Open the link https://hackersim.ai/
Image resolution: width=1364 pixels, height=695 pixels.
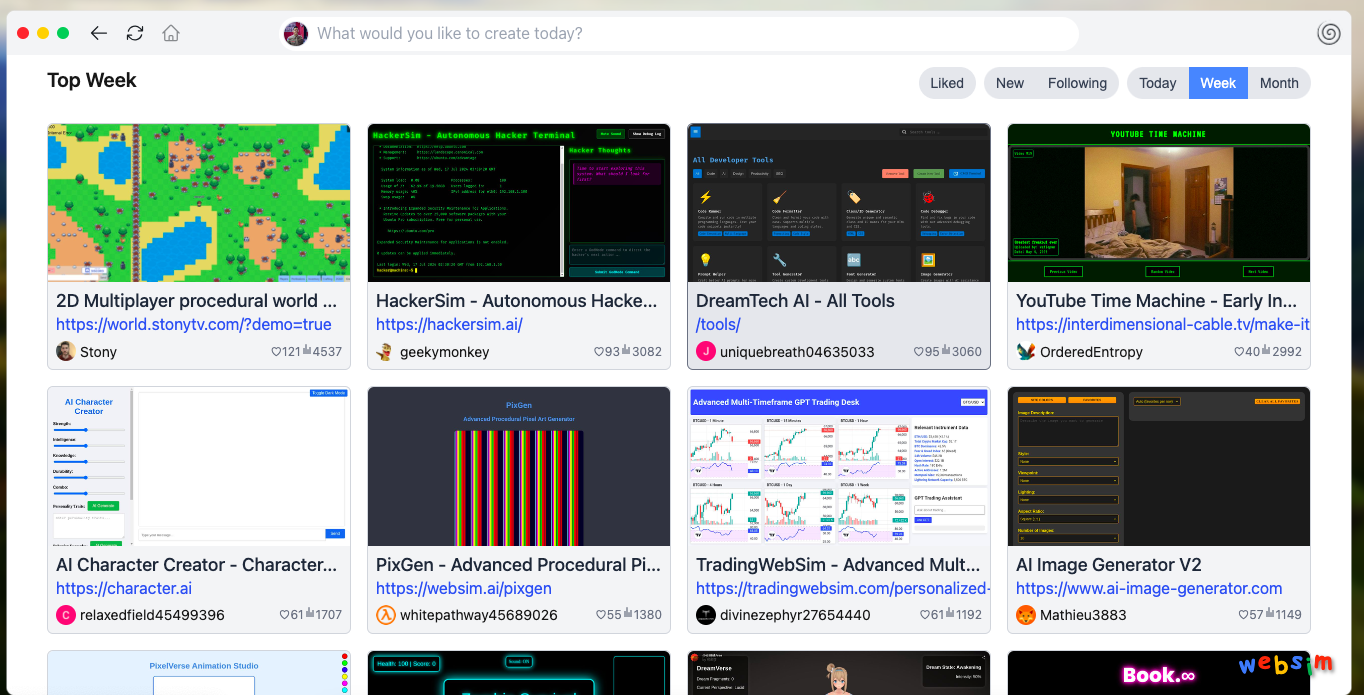click(x=449, y=324)
